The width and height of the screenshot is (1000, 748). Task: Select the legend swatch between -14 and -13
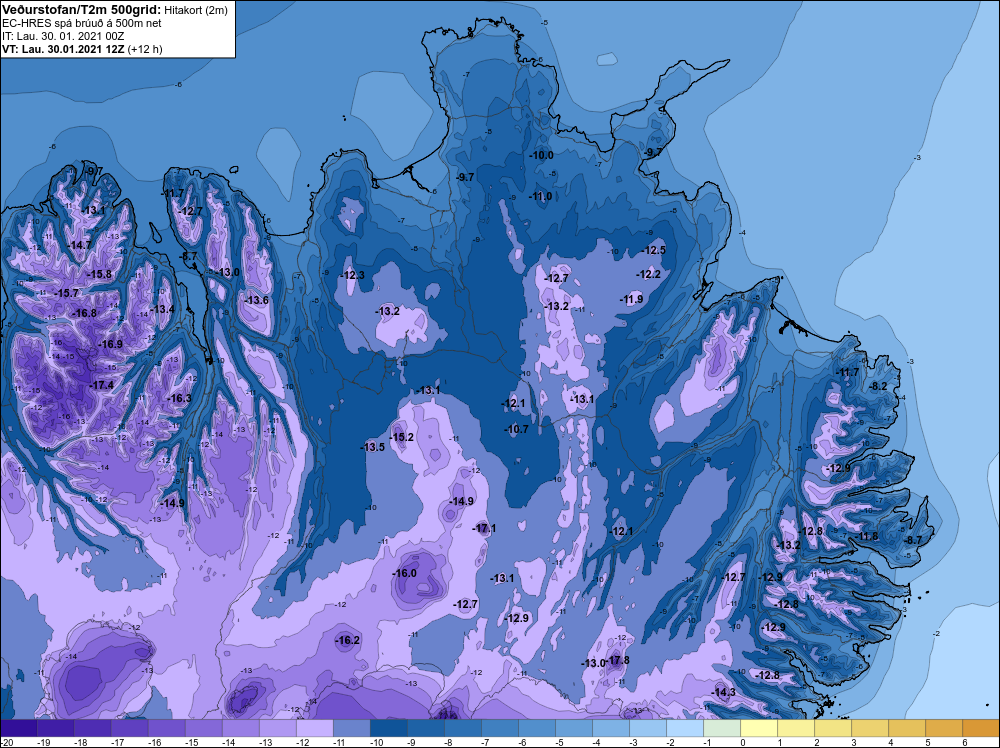pos(240,728)
